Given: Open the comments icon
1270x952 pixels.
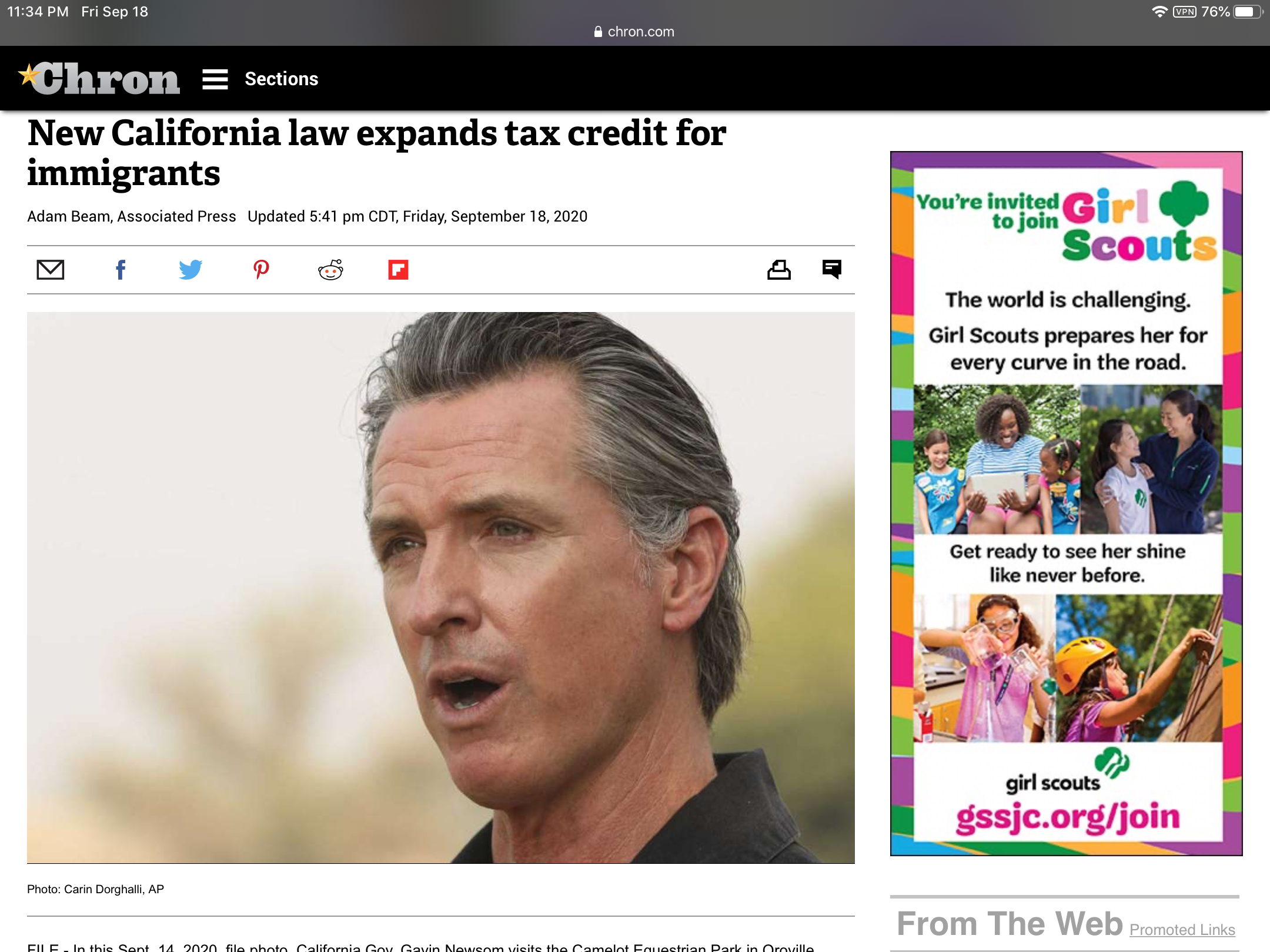Looking at the screenshot, I should (x=832, y=270).
